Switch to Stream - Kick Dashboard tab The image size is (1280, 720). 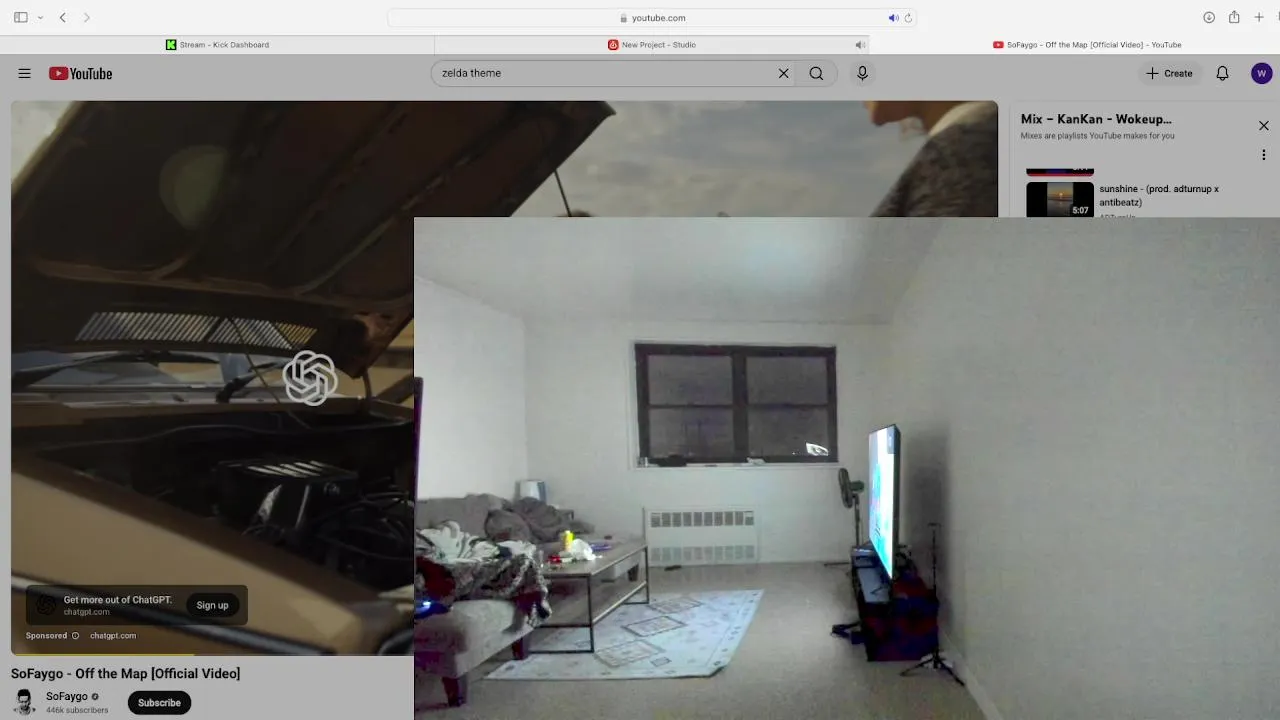(x=217, y=45)
